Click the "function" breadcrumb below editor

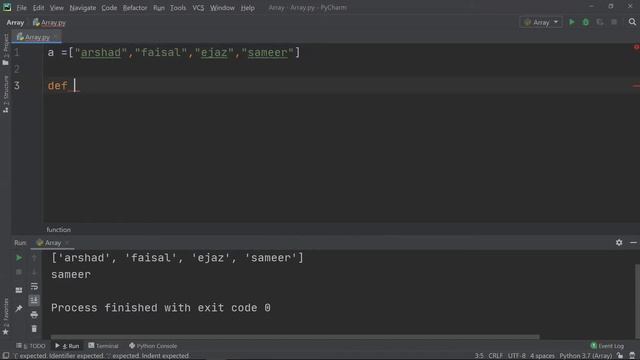pyautogui.click(x=58, y=230)
